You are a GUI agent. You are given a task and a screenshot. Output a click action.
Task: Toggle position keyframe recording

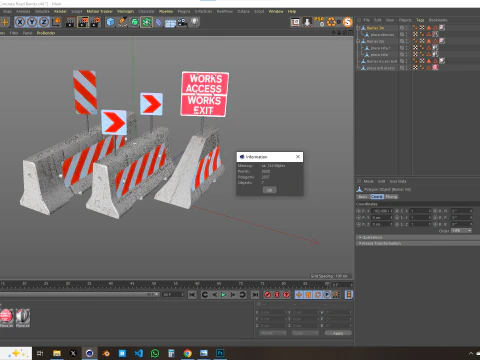click(x=299, y=295)
